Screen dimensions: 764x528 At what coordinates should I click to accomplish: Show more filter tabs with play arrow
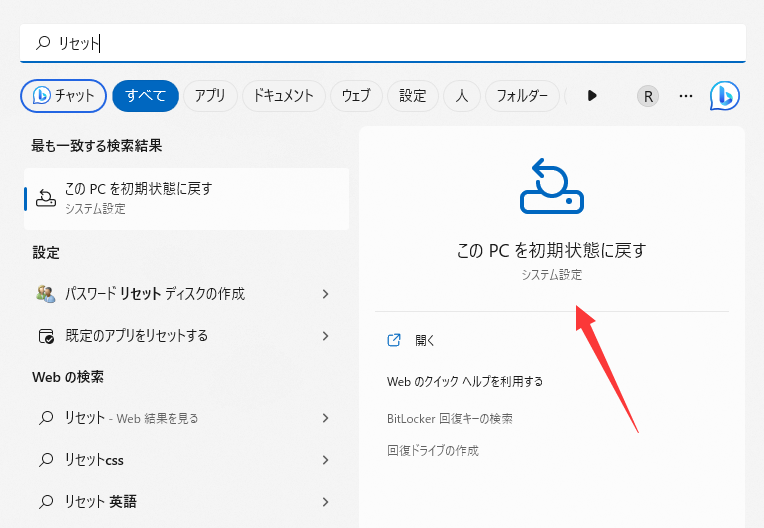click(592, 95)
